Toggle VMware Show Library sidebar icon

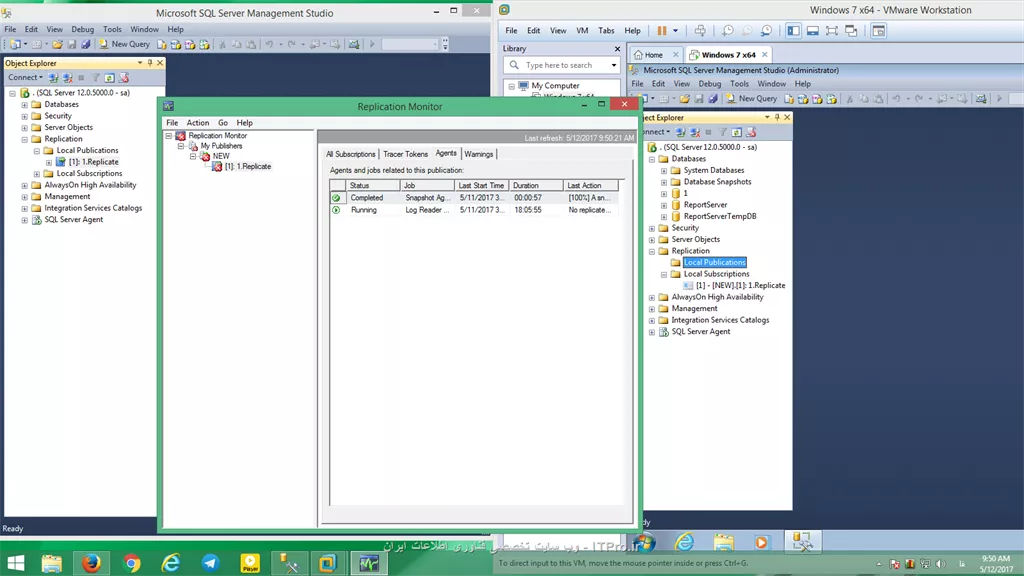click(x=793, y=31)
